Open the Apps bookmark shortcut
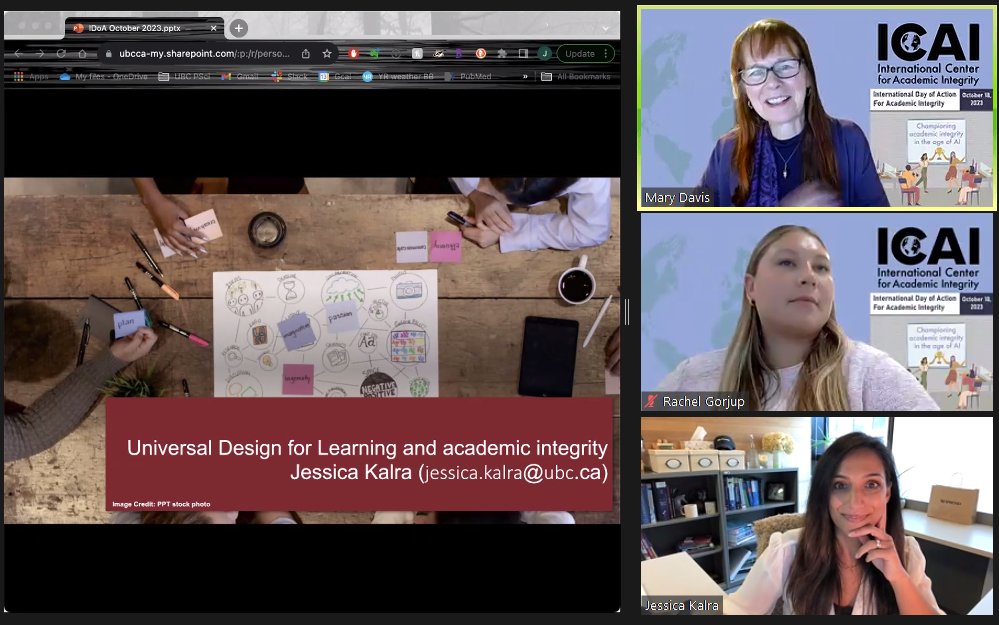This screenshot has width=999, height=625. pyautogui.click(x=31, y=76)
